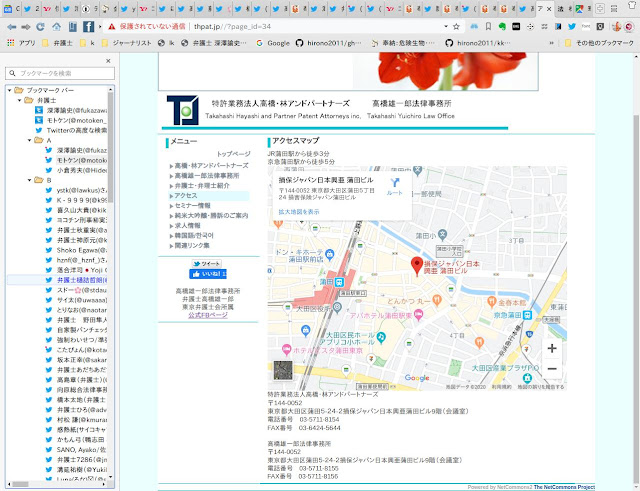The width and height of the screenshot is (640, 491).
Task: Click the Twitter bird extension icon in the toolbar
Action: (x=572, y=27)
